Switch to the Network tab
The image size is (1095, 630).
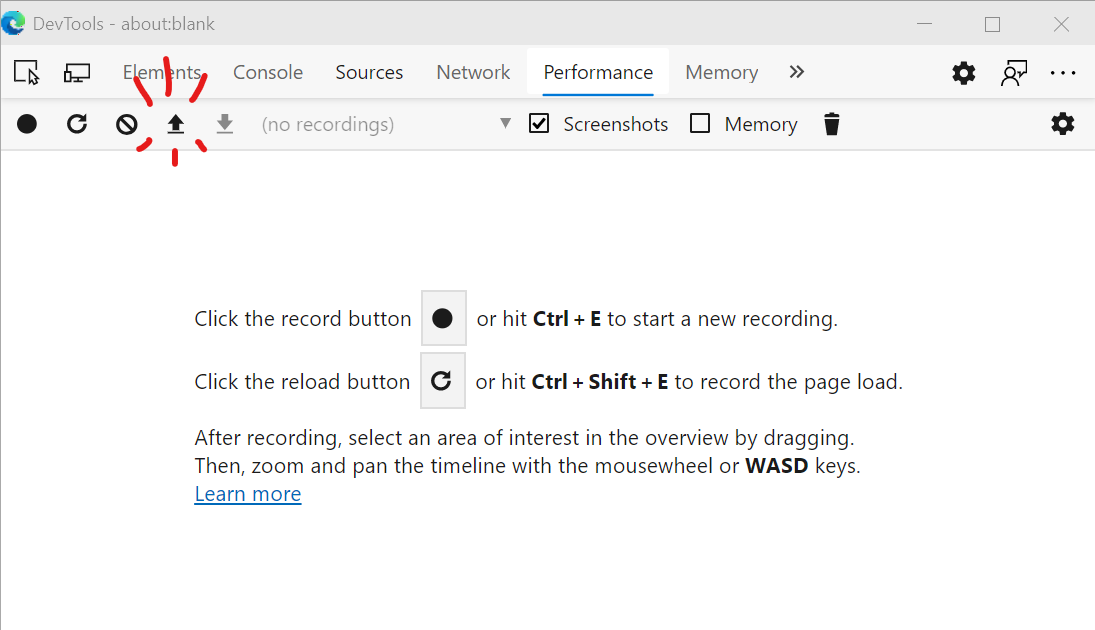(x=473, y=72)
